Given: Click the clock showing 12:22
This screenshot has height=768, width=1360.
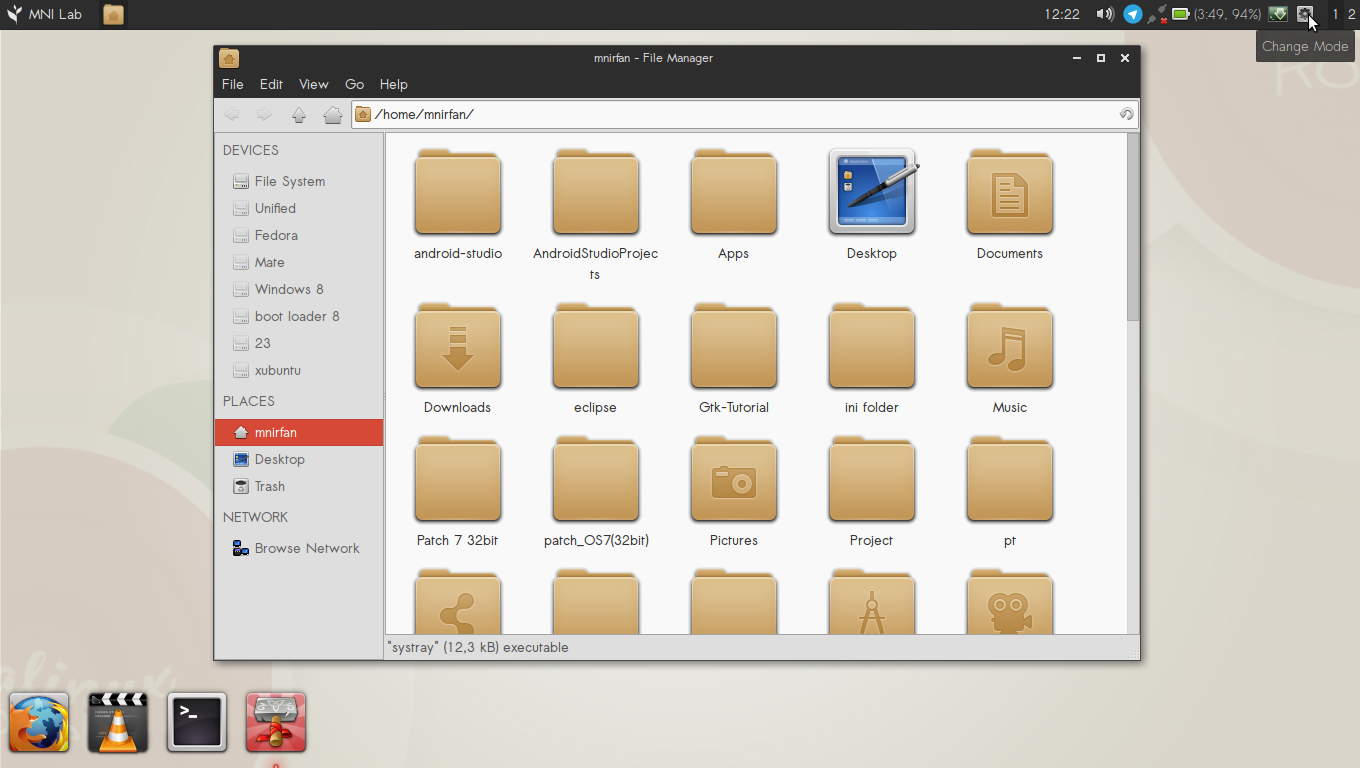Looking at the screenshot, I should (1062, 14).
